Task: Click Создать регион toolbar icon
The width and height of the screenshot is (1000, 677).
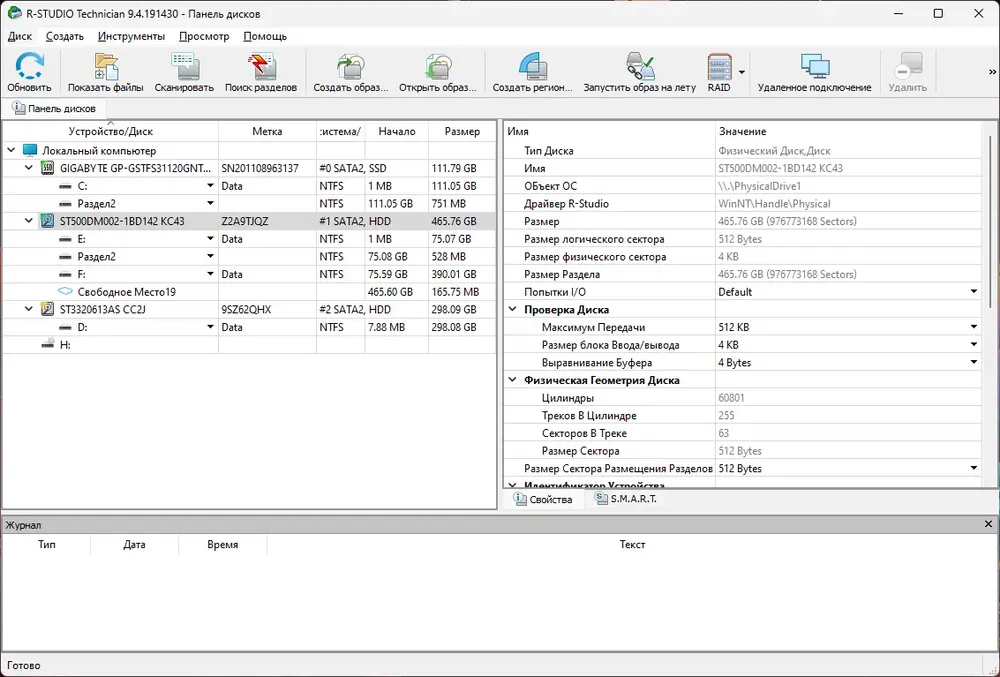Action: point(533,66)
